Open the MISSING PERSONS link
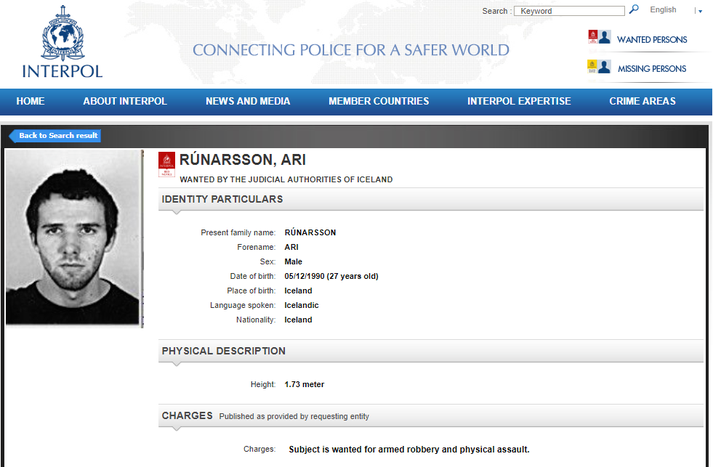The image size is (713, 467). (652, 69)
